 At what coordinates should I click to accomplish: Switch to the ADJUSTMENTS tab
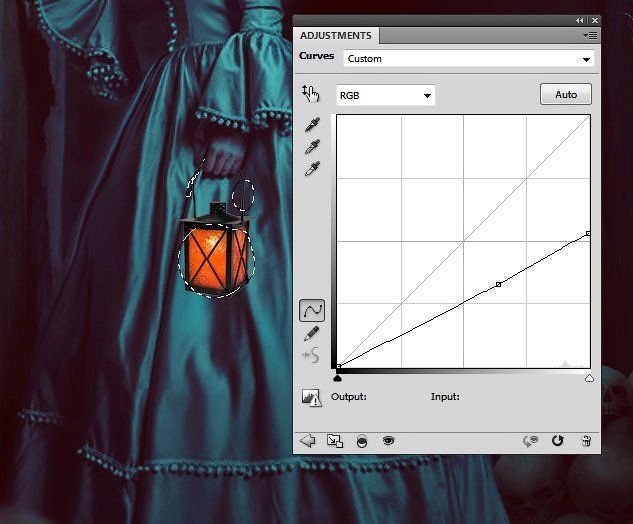click(x=336, y=36)
